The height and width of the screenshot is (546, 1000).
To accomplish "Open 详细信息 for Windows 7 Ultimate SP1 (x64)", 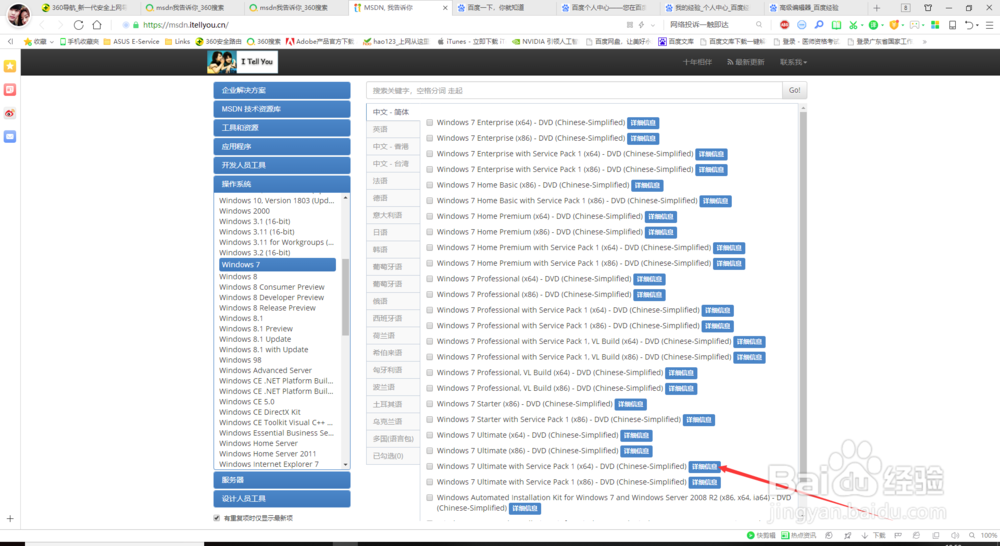I will tap(705, 467).
